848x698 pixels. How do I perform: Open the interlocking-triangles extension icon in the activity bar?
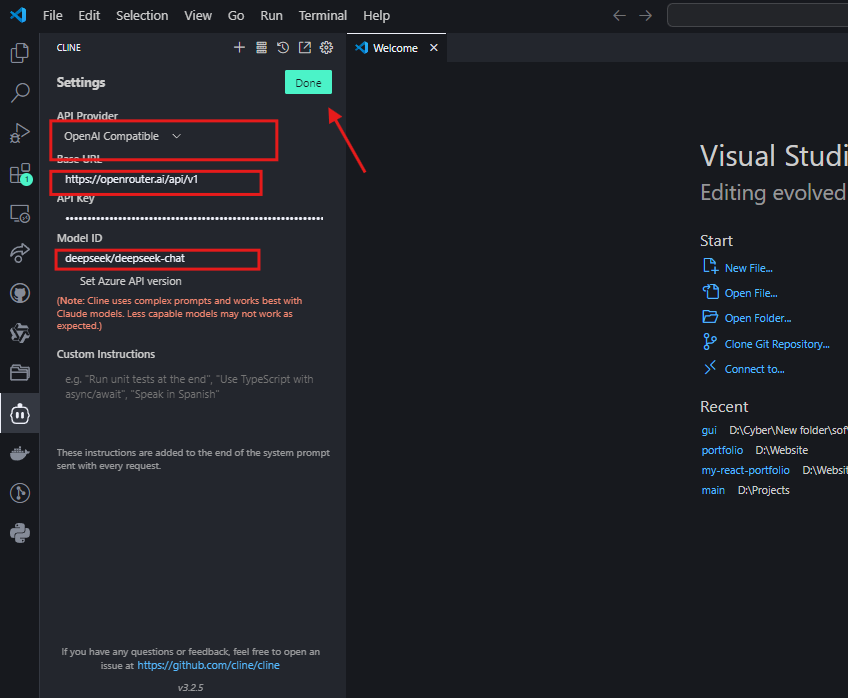(x=19, y=333)
